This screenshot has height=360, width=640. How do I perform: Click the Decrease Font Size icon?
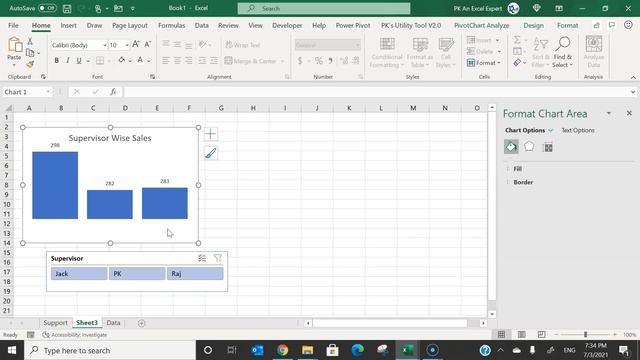(x=148, y=44)
